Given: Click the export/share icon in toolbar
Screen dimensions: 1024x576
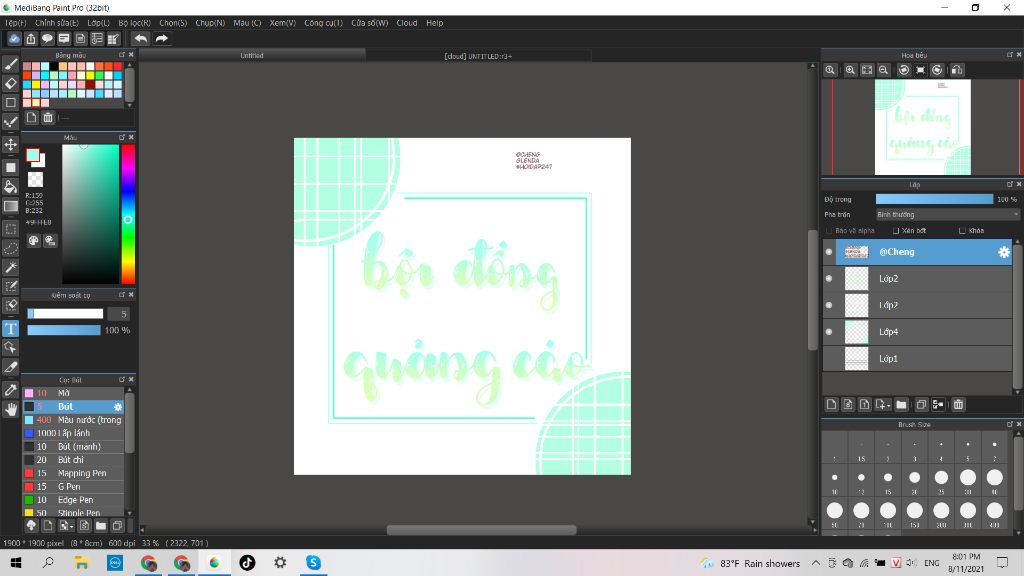Looking at the screenshot, I should [31, 39].
